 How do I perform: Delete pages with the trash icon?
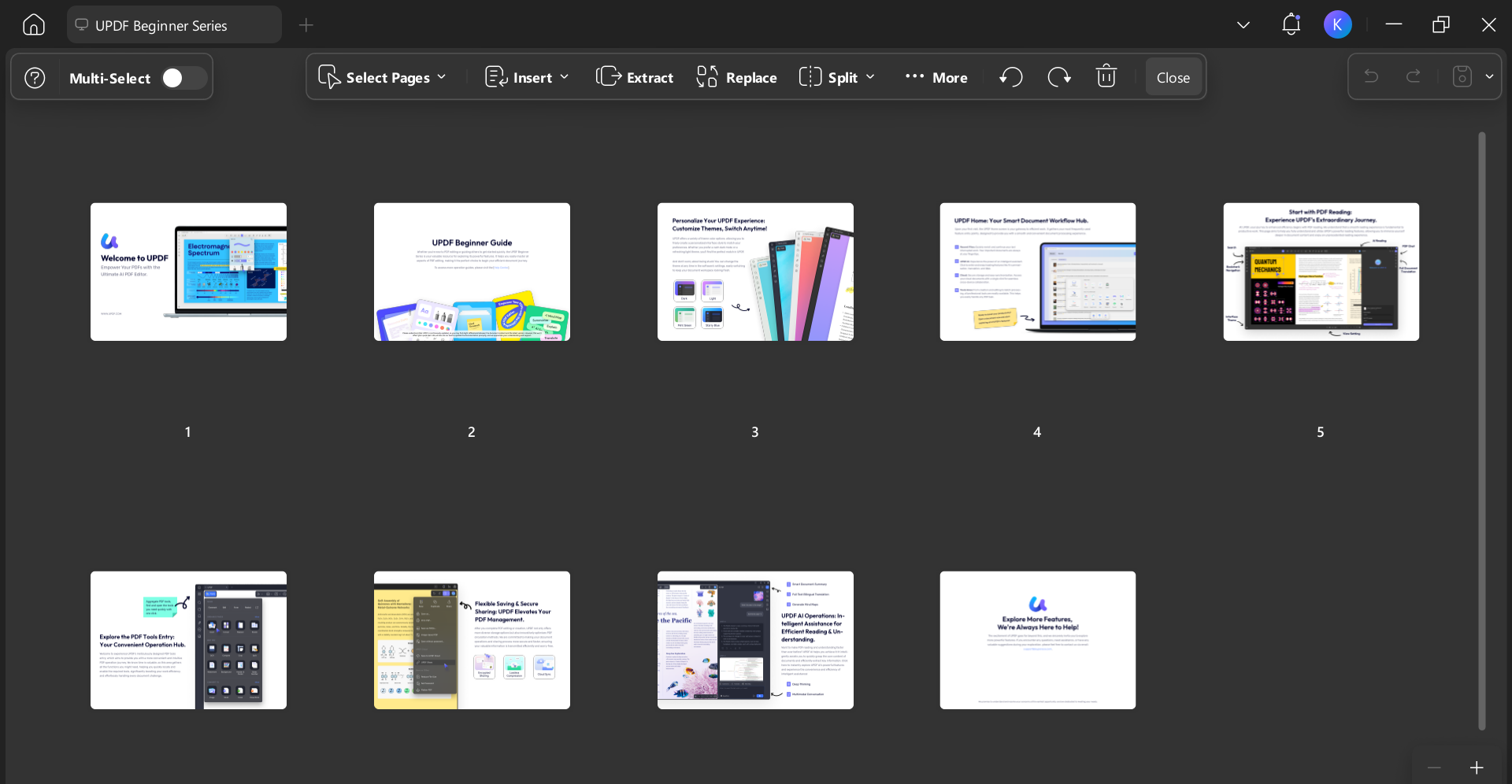click(x=1106, y=76)
